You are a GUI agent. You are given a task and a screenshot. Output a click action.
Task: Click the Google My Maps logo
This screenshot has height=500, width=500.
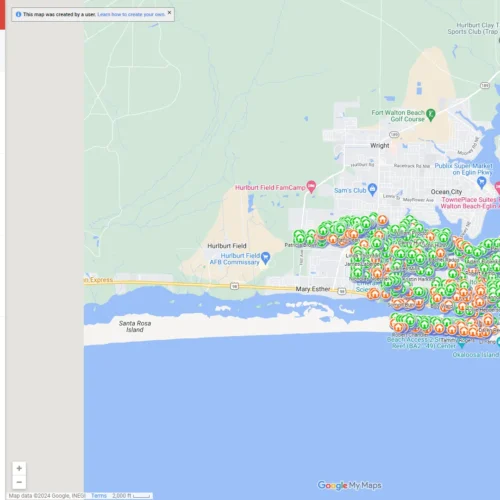pos(349,485)
